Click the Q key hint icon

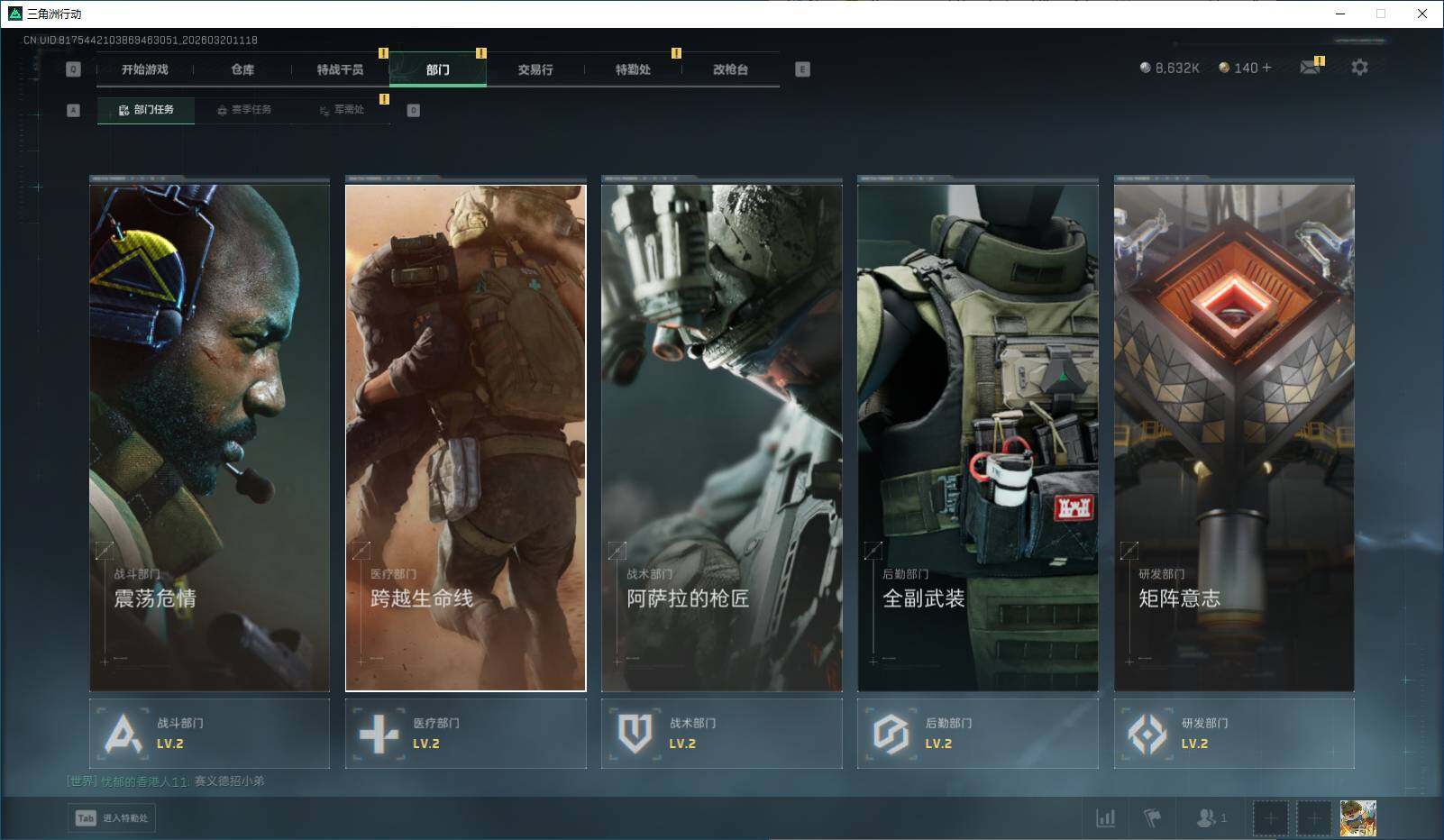(74, 69)
